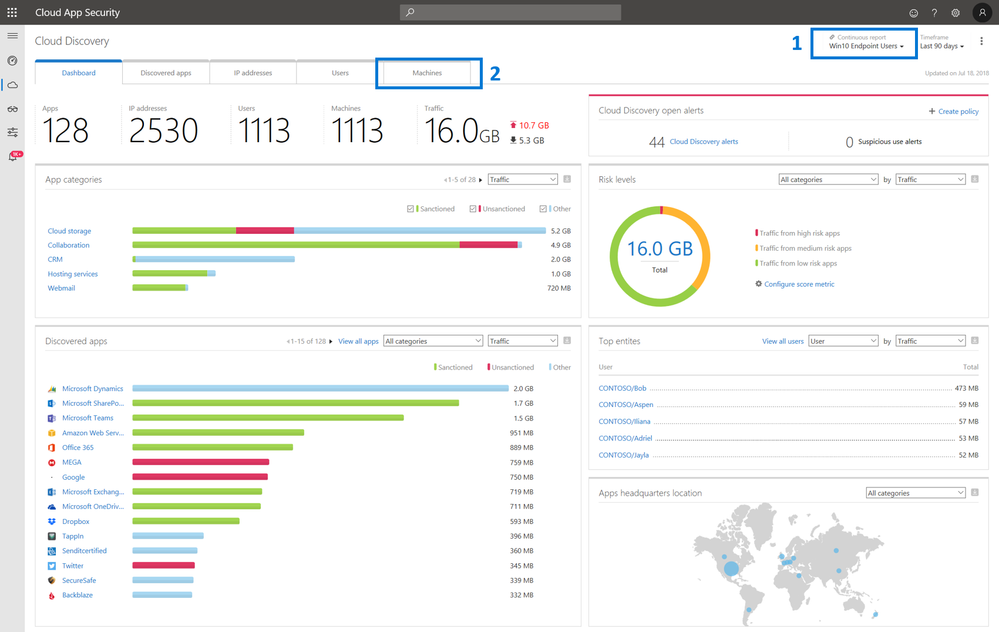Image resolution: width=999 pixels, height=632 pixels.
Task: Click the App categories panel corner icon
Action: pos(567,179)
